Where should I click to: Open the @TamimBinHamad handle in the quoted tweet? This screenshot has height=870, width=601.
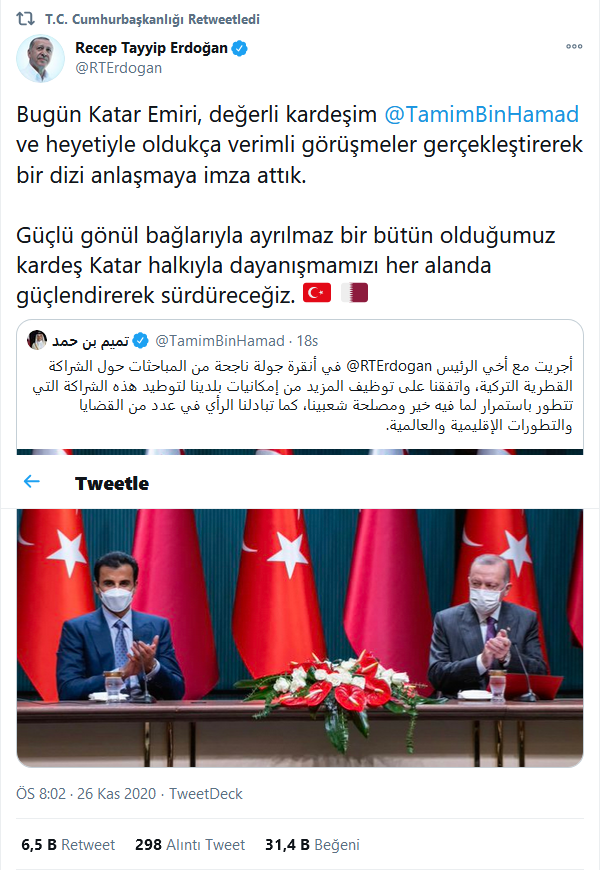click(x=220, y=341)
